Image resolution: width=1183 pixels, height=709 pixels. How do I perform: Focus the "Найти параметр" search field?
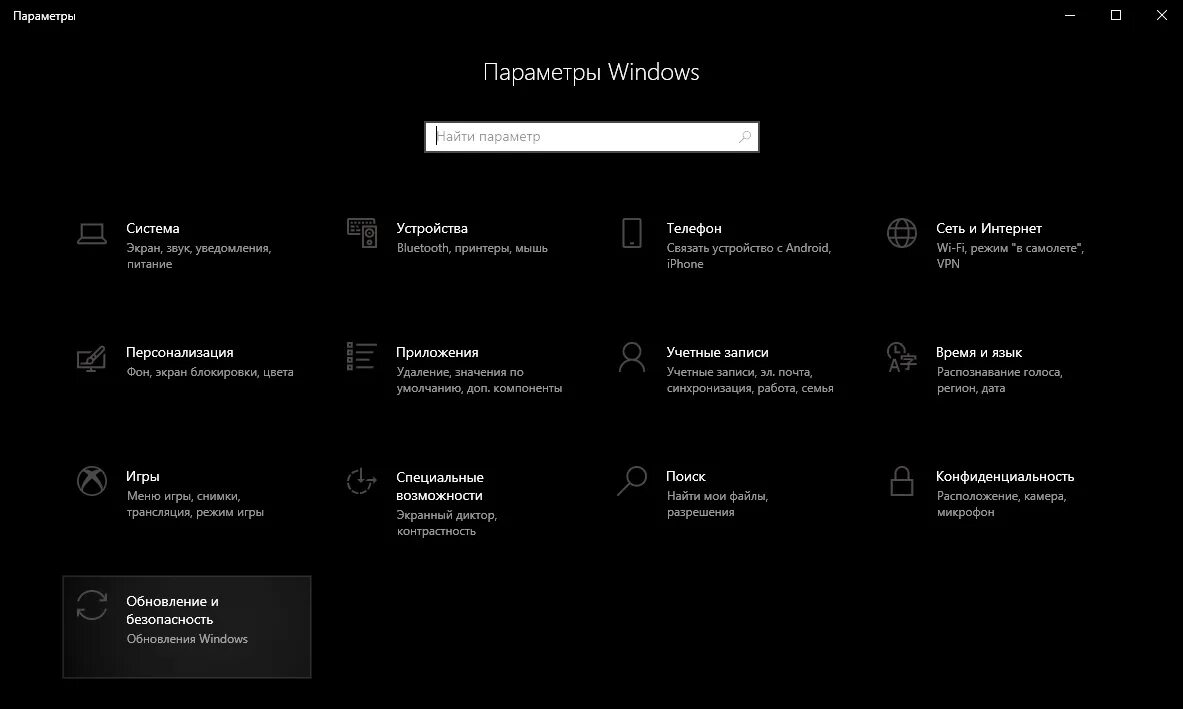point(592,137)
